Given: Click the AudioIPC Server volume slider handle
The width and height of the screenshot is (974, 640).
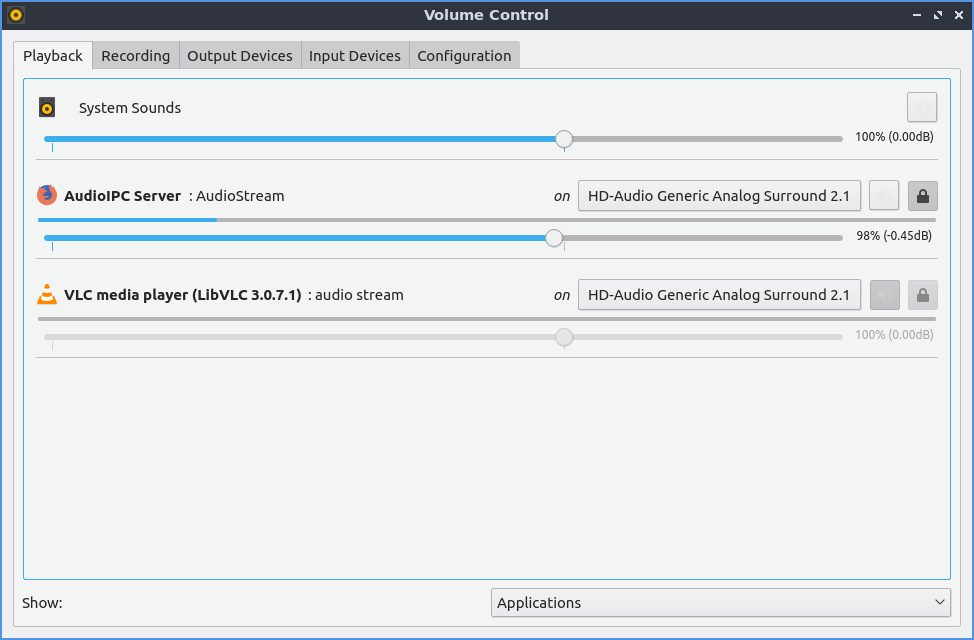Looking at the screenshot, I should pos(554,238).
